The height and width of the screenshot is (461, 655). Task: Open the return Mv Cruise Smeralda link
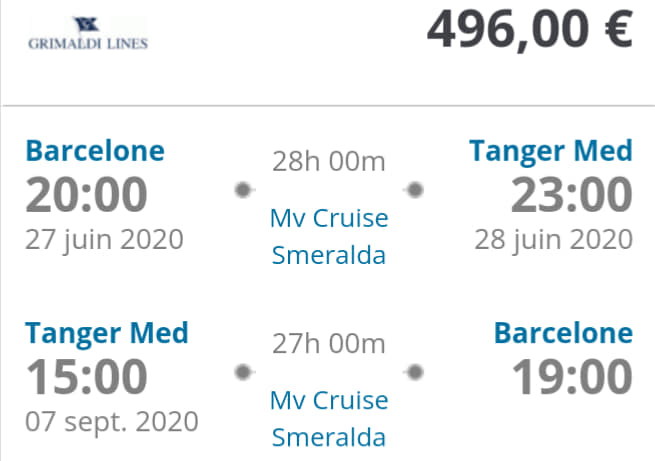click(329, 419)
